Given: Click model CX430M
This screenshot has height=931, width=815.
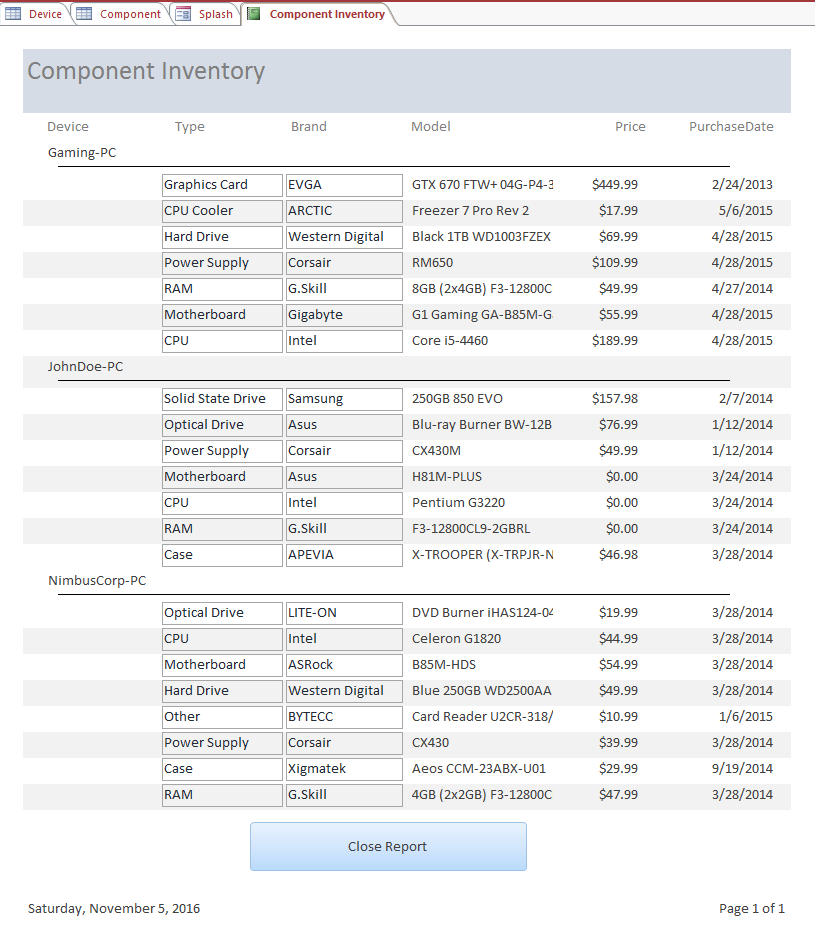Looking at the screenshot, I should [x=436, y=451].
